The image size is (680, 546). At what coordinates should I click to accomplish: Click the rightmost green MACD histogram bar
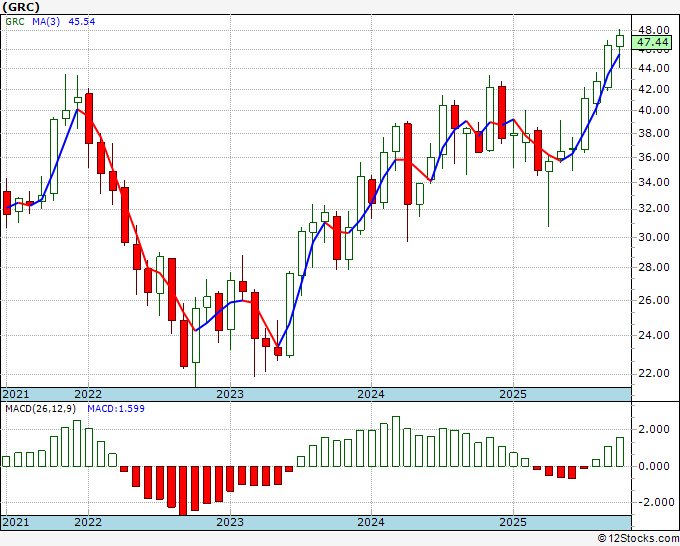point(620,452)
